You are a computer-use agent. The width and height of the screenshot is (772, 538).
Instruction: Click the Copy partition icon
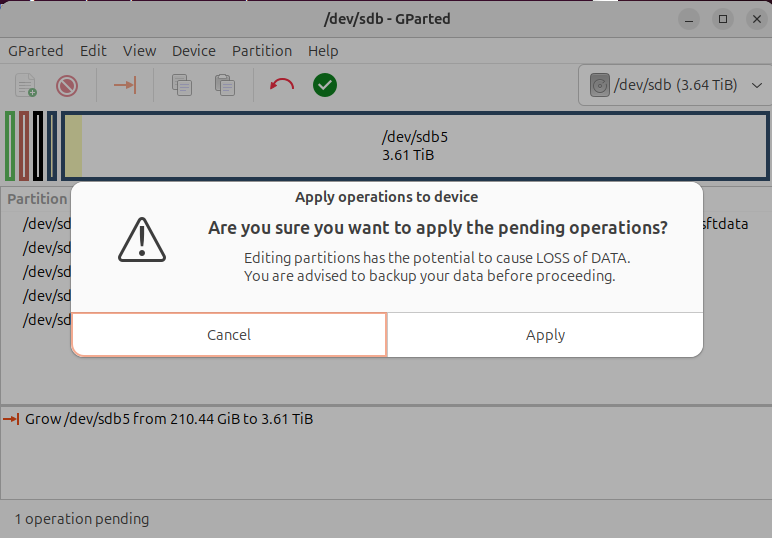(x=182, y=85)
